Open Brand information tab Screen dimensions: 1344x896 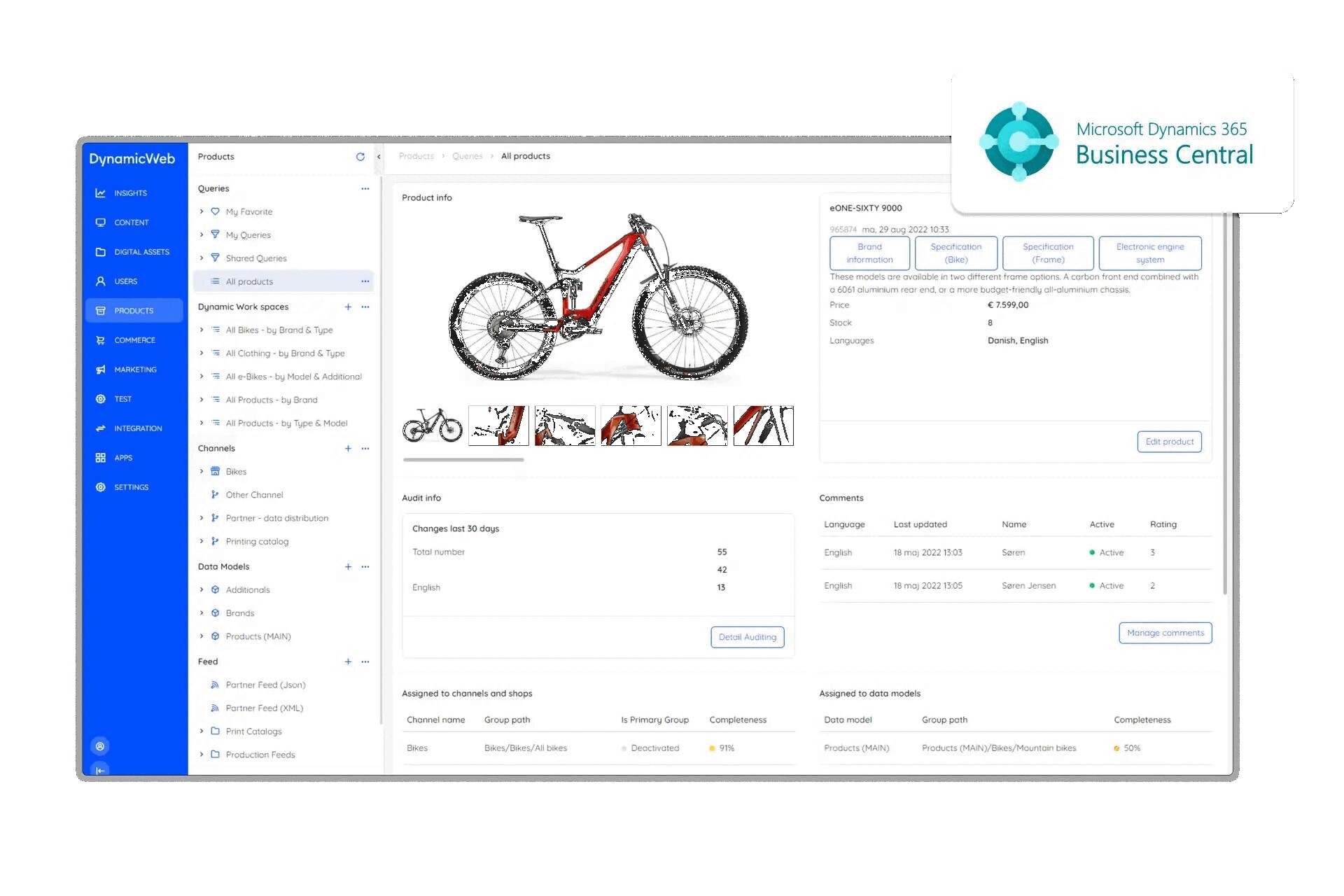coord(869,253)
